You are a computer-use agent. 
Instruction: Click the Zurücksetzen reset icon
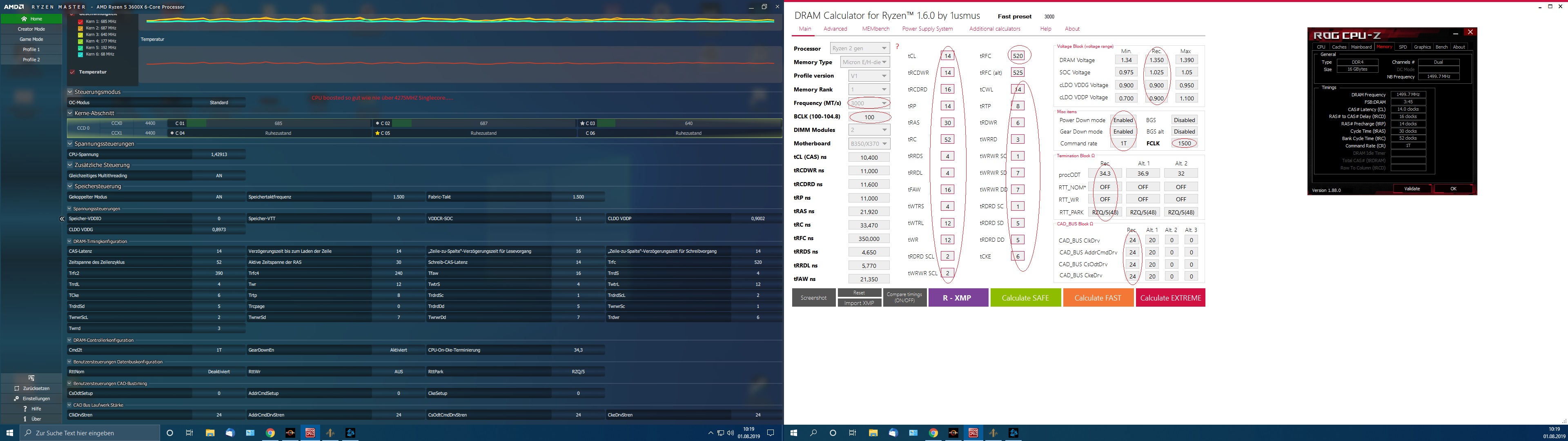point(17,389)
